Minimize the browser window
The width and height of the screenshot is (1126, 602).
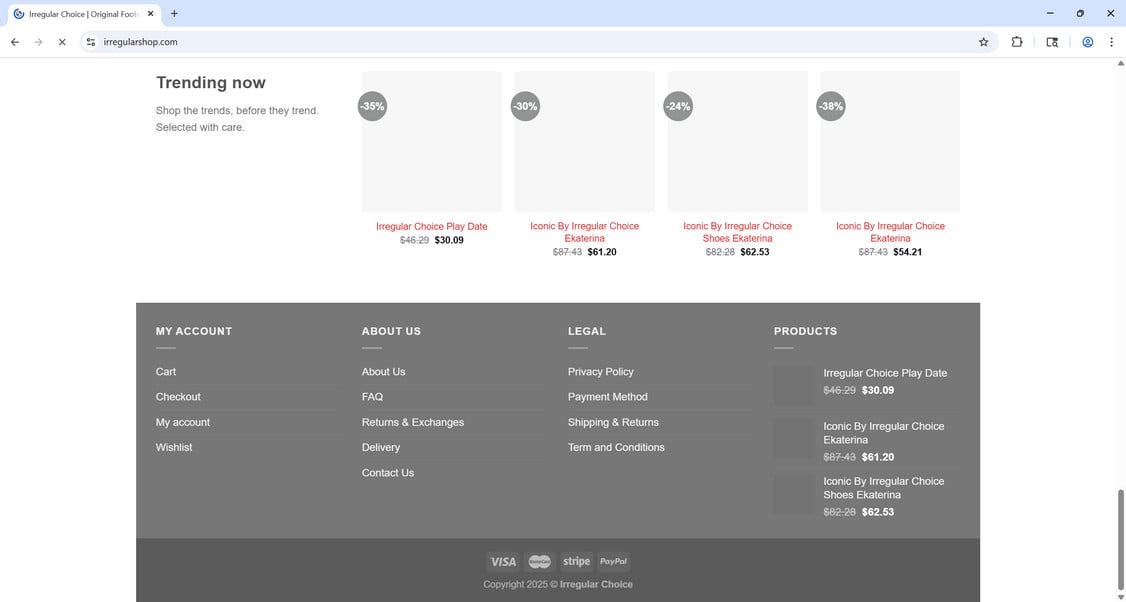(x=1050, y=14)
